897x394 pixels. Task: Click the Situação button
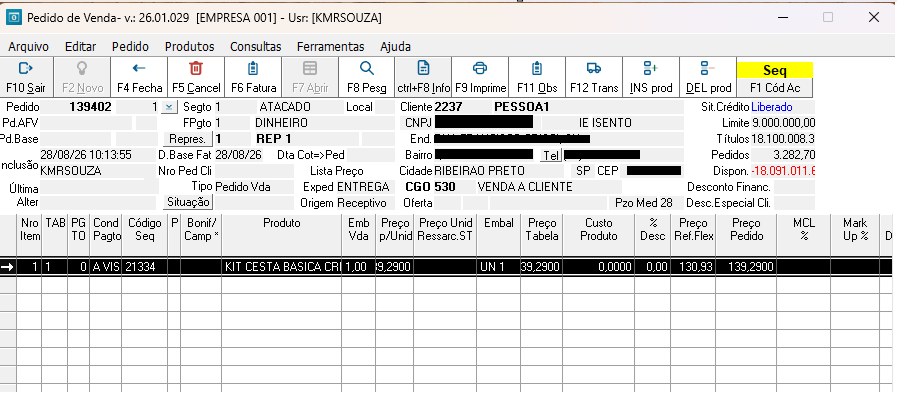[x=188, y=202]
